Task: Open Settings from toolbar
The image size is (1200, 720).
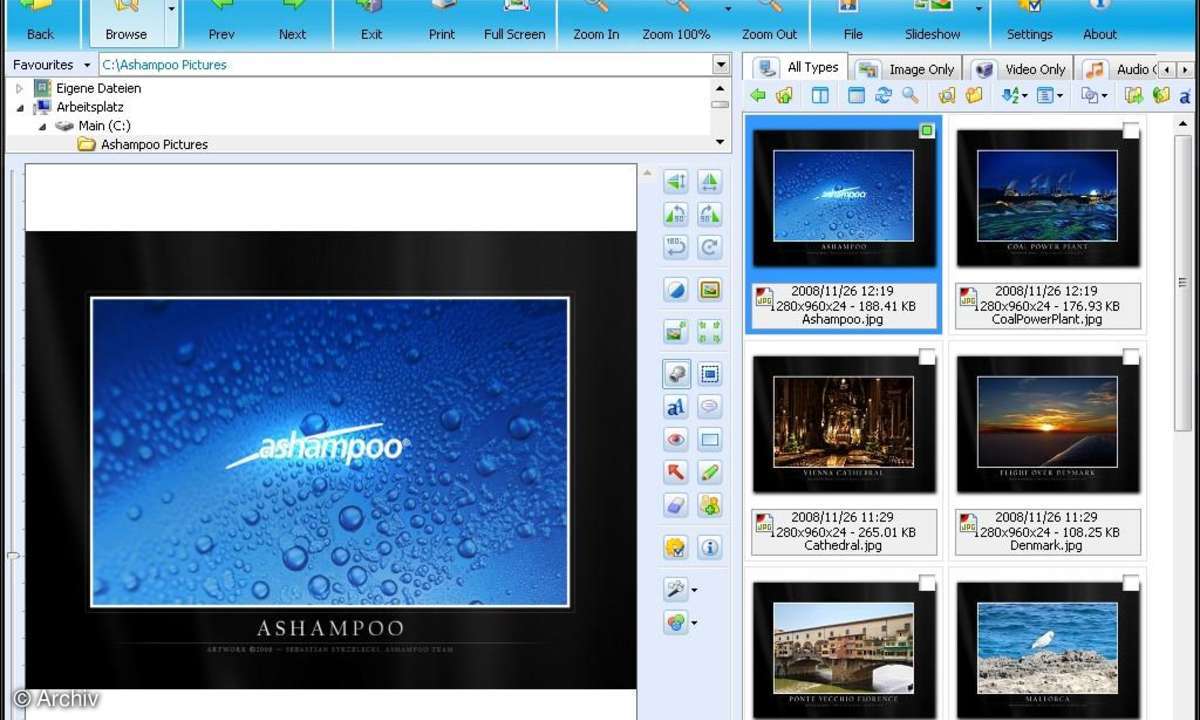Action: coord(1030,23)
